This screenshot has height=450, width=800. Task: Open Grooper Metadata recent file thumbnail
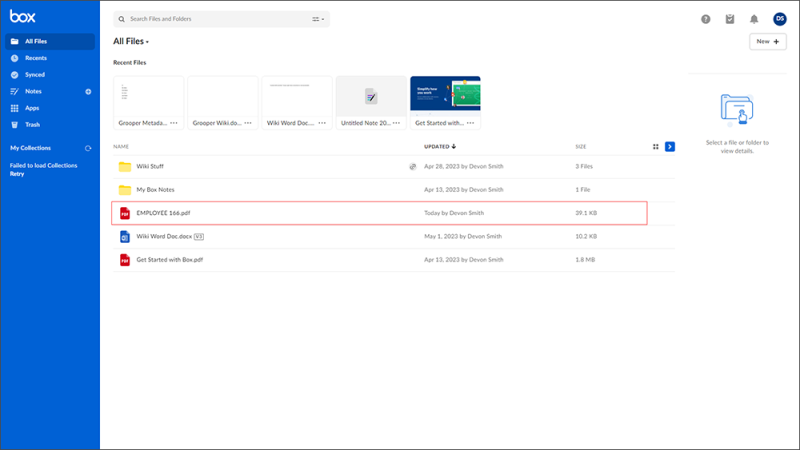click(x=148, y=97)
